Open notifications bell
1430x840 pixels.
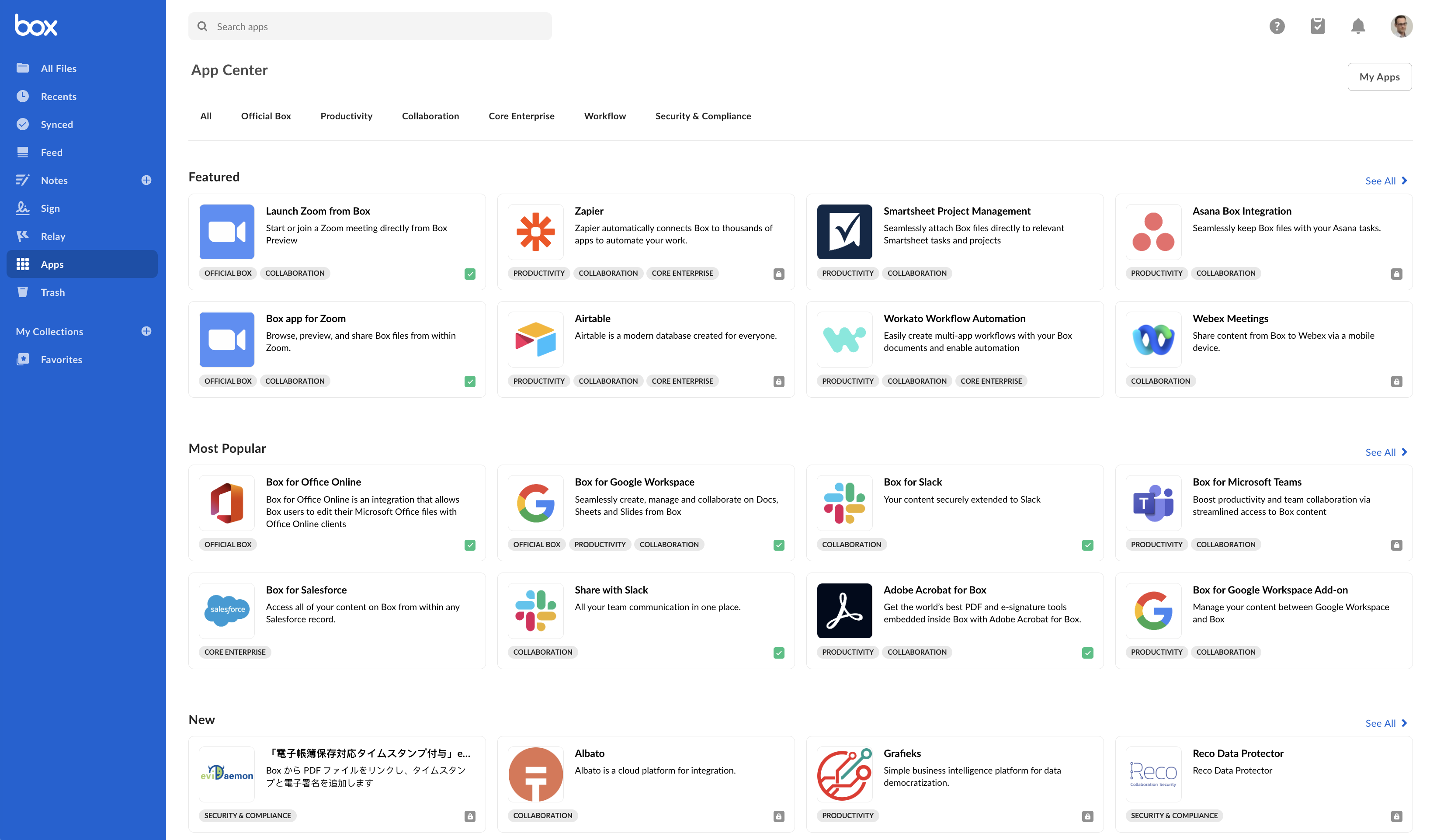(1358, 26)
